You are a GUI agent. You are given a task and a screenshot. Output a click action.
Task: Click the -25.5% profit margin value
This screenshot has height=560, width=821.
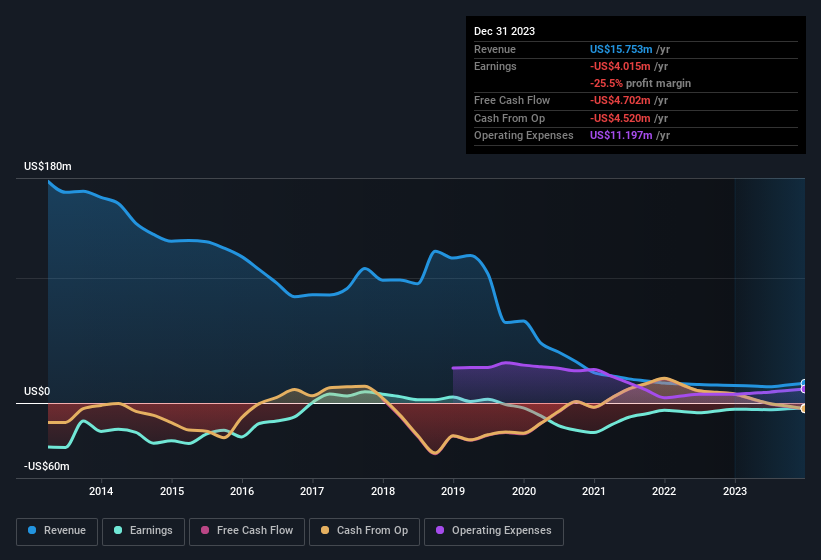606,83
